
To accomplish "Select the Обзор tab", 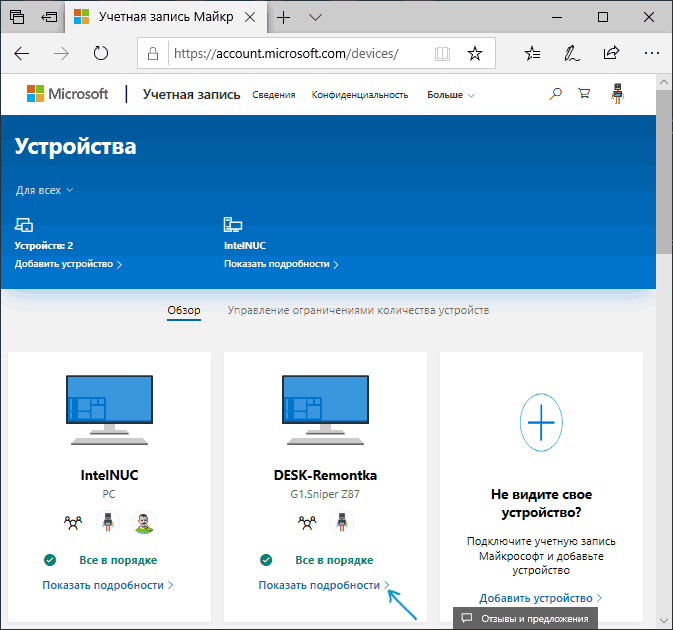I will [184, 310].
